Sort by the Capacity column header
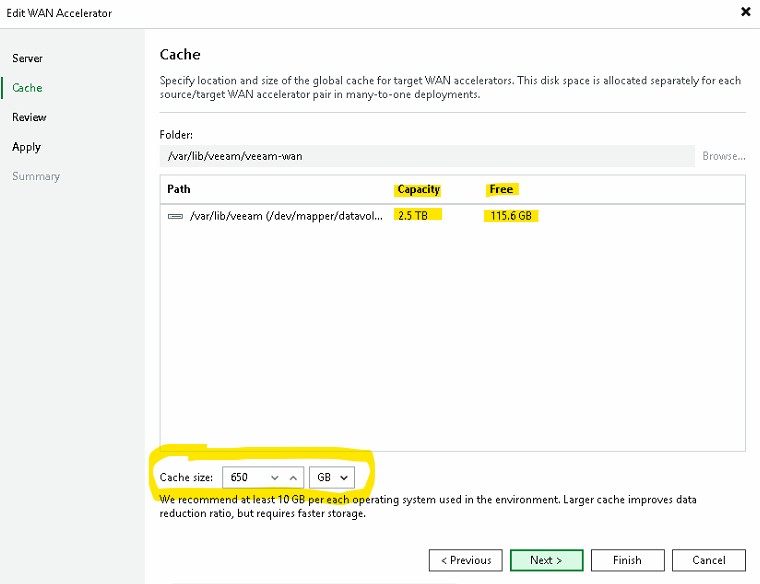 coord(418,189)
